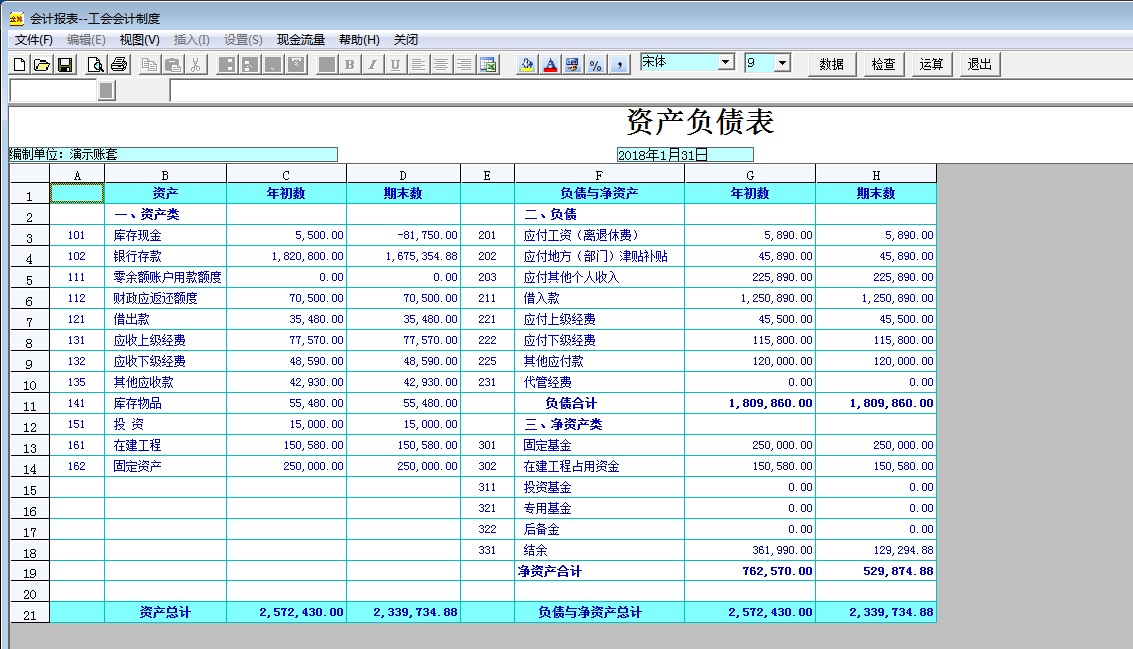Click the 退出 button
The height and width of the screenshot is (649, 1133).
tap(980, 64)
